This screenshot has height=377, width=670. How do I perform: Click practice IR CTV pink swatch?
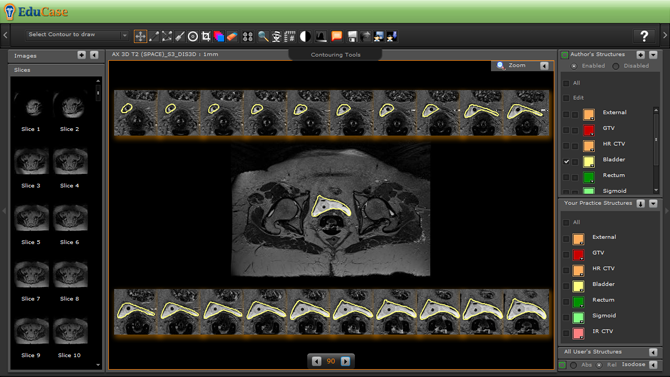click(x=578, y=333)
